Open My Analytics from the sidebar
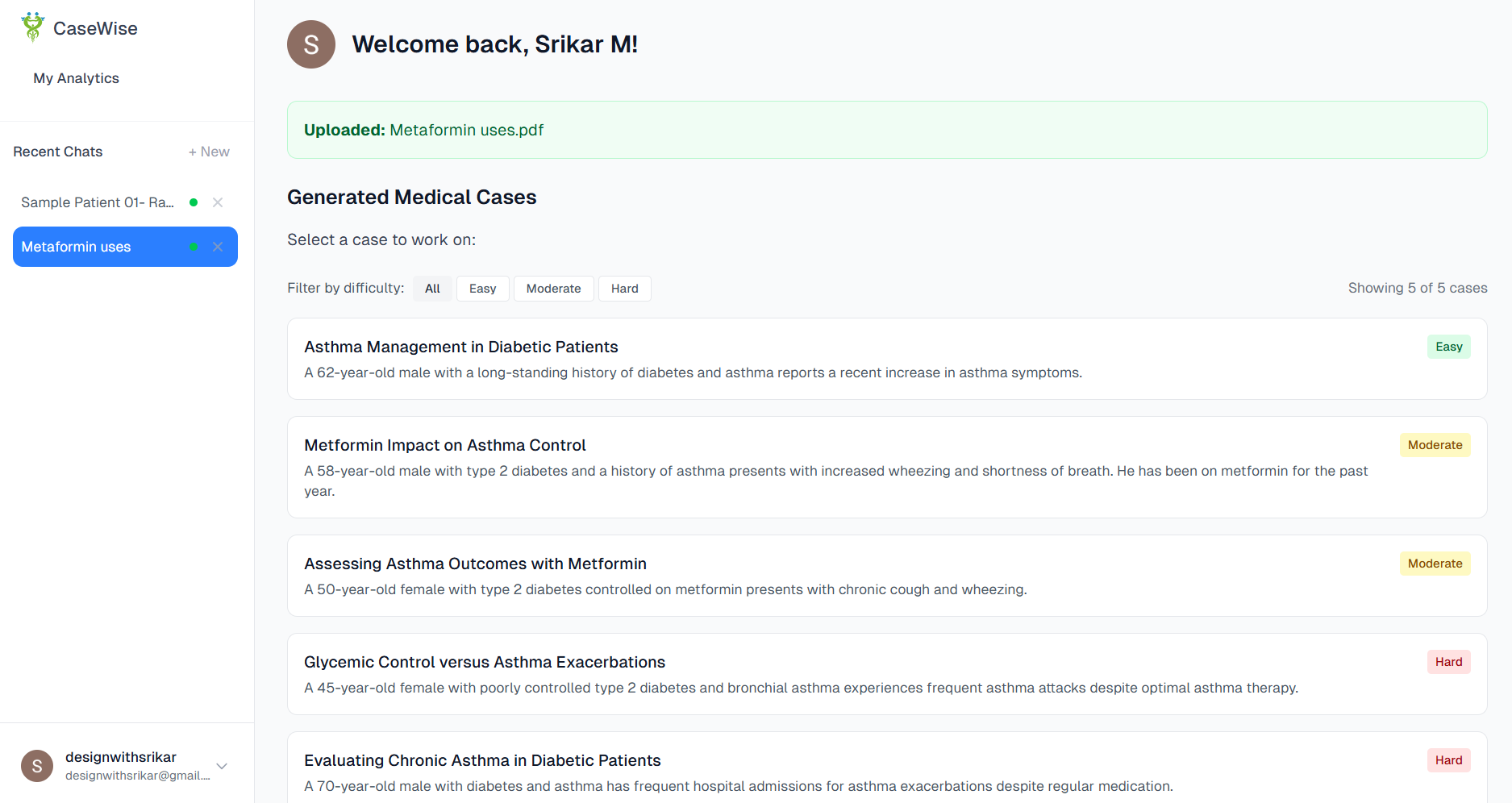This screenshot has height=803, width=1512. click(x=76, y=77)
